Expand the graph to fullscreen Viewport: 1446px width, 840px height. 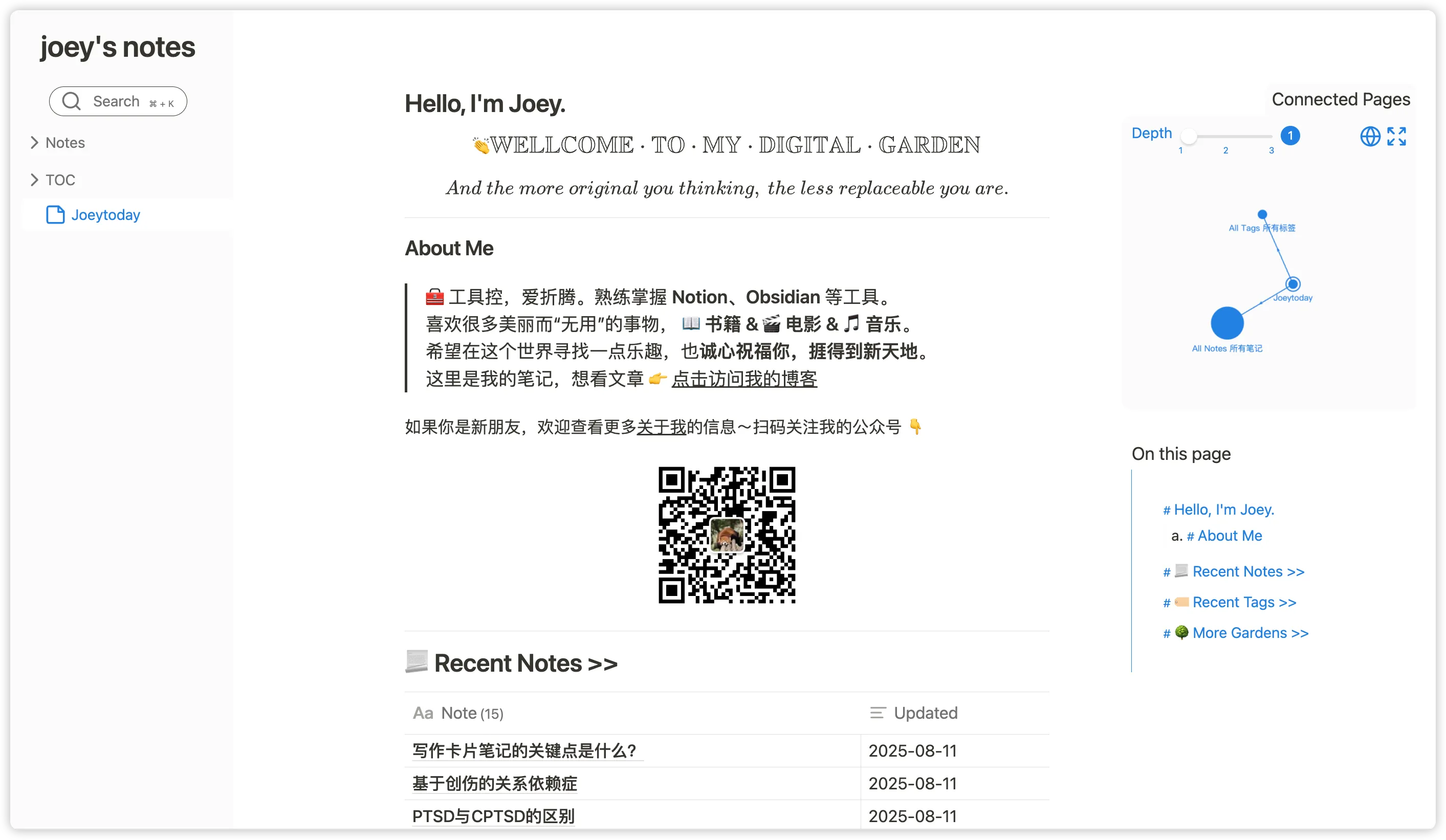pos(1397,137)
